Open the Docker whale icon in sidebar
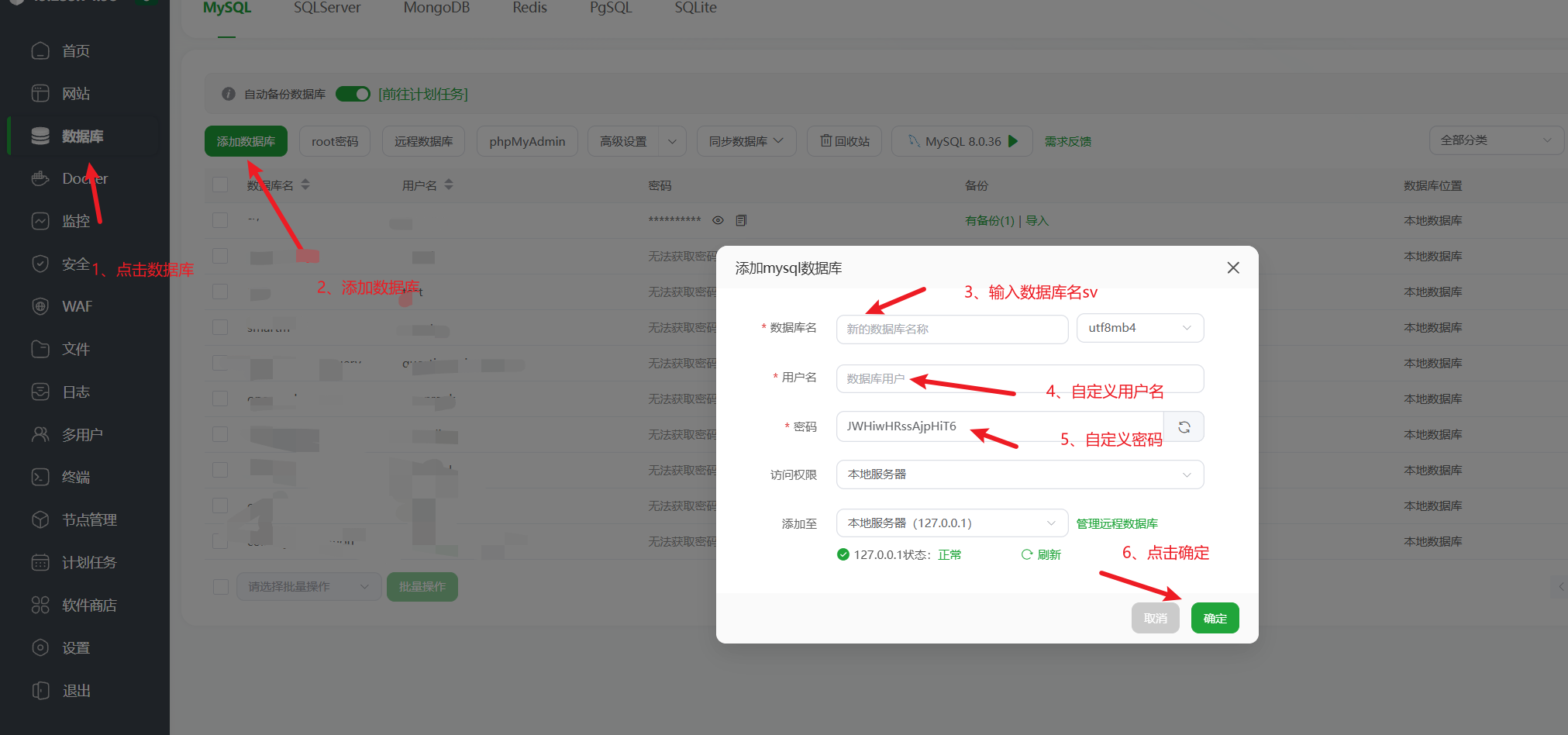The width and height of the screenshot is (1568, 735). tap(40, 179)
